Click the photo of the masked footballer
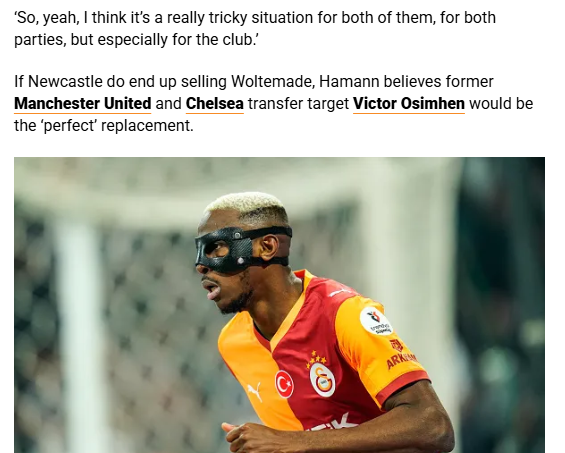565x453 pixels. [279, 305]
